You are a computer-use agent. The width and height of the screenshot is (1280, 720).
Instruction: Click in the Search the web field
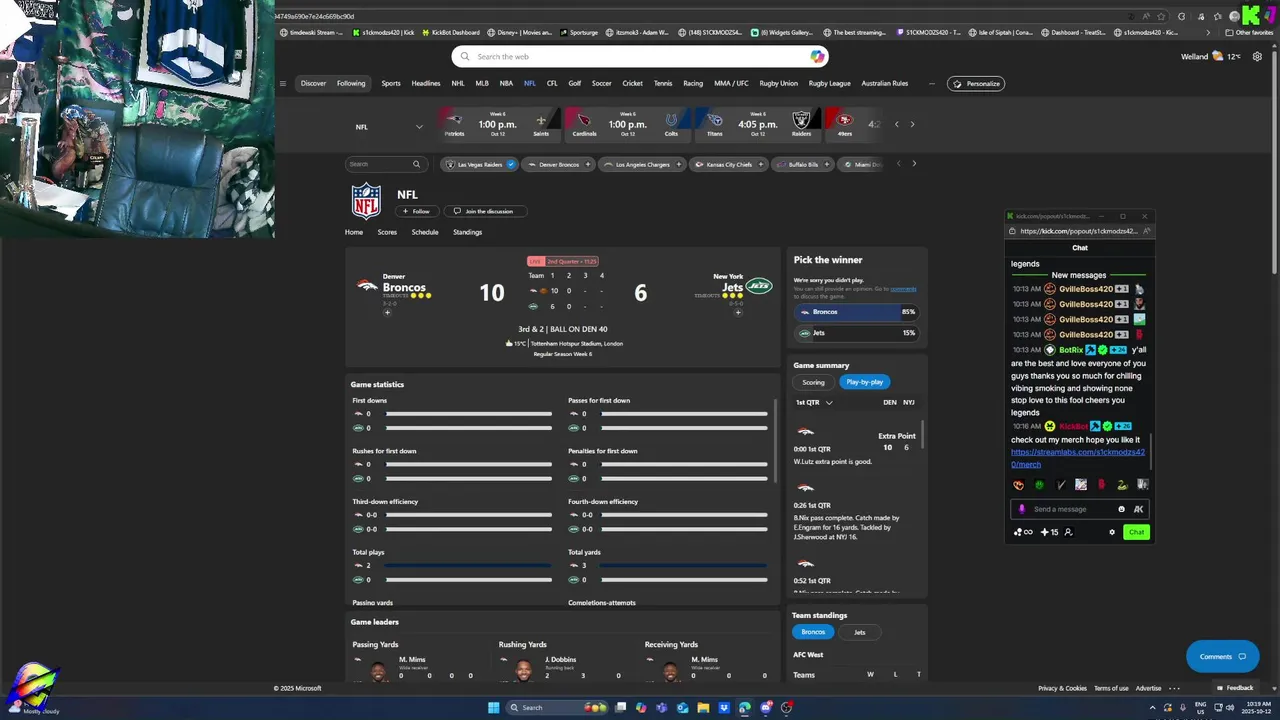(x=640, y=57)
